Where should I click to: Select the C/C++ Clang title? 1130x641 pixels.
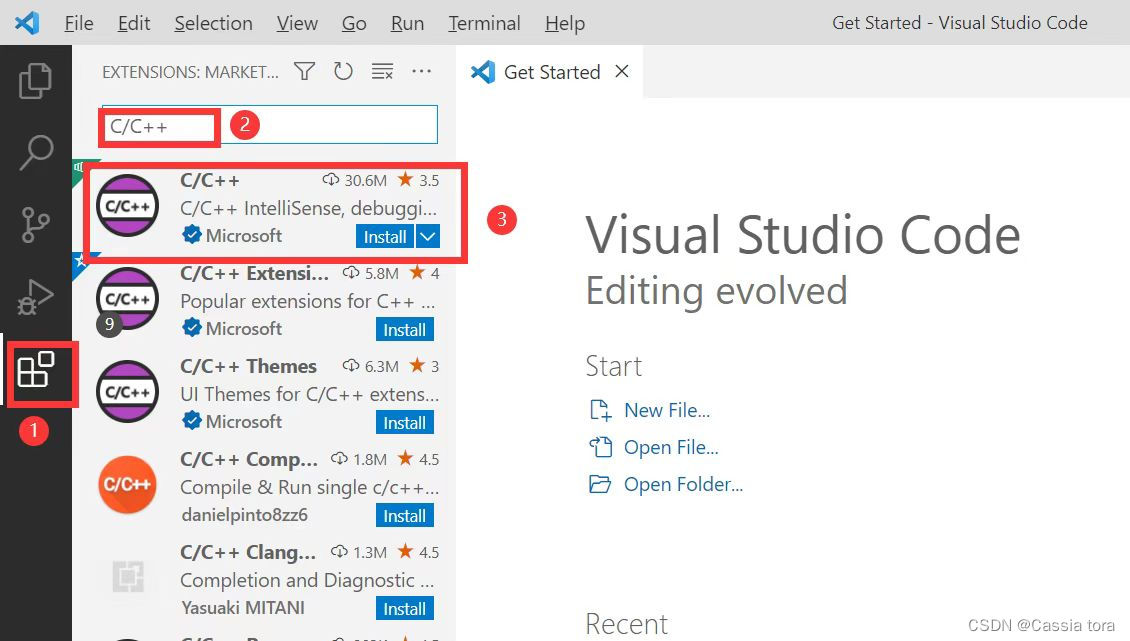point(248,552)
